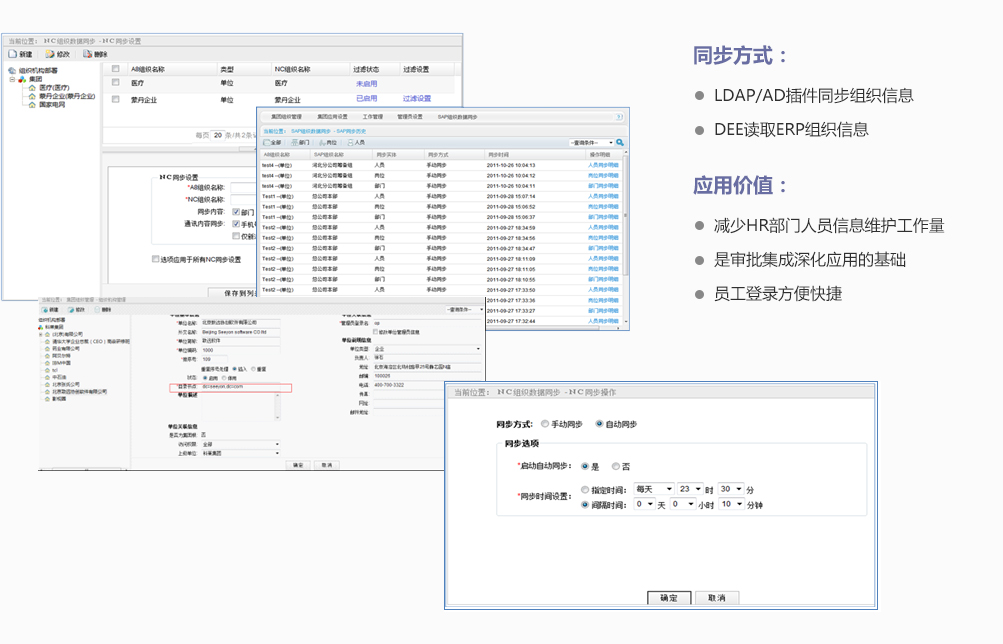This screenshot has width=1003, height=644.
Task: Click 确定 in NC同步操作 dialog
Action: click(x=669, y=598)
